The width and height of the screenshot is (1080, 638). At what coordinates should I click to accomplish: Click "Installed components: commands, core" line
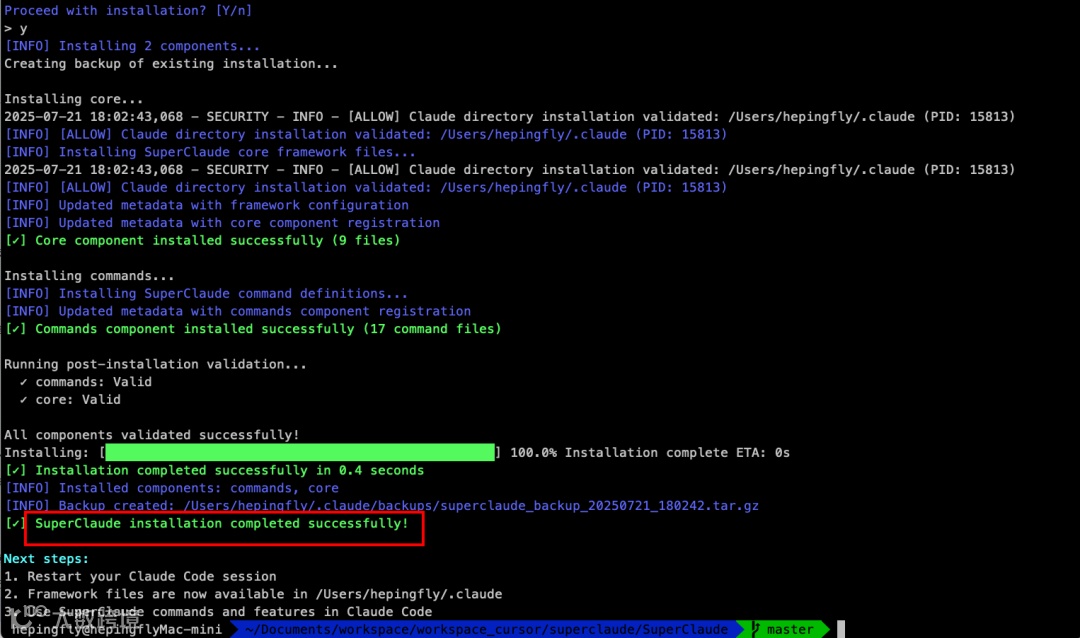(x=172, y=488)
